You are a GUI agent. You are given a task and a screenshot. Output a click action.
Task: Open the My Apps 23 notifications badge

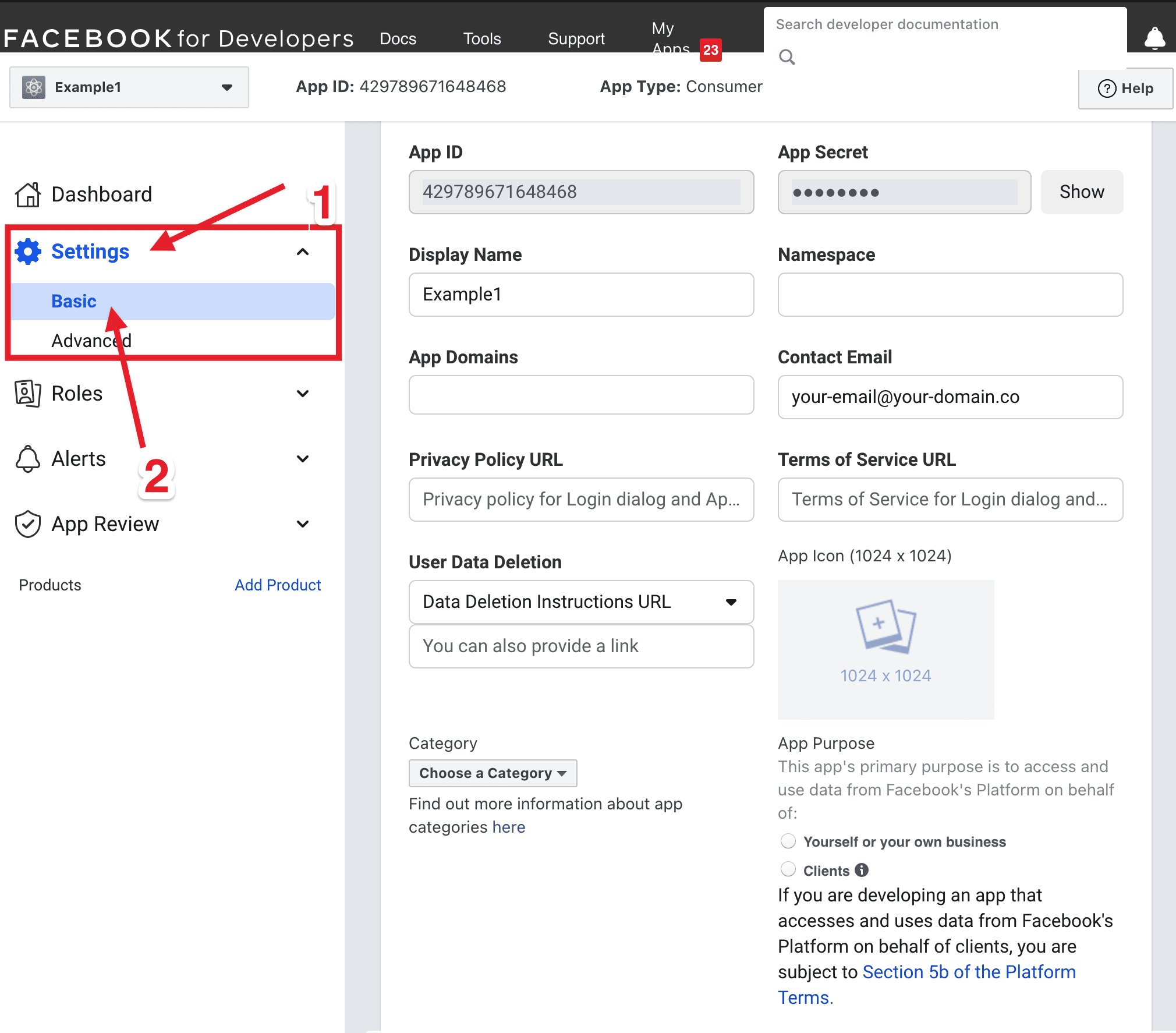click(x=710, y=50)
